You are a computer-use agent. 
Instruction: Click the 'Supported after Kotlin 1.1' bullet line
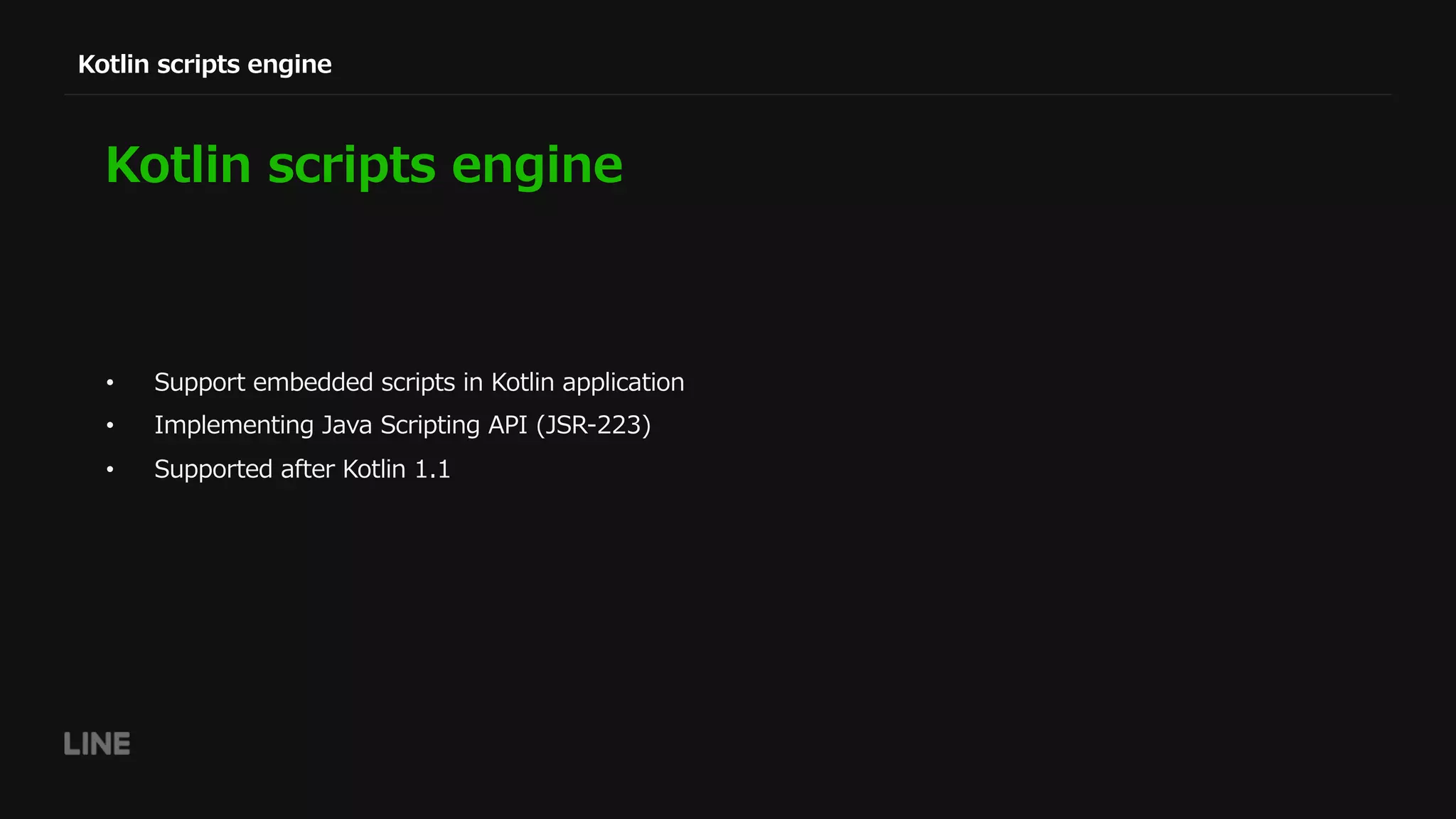[301, 469]
